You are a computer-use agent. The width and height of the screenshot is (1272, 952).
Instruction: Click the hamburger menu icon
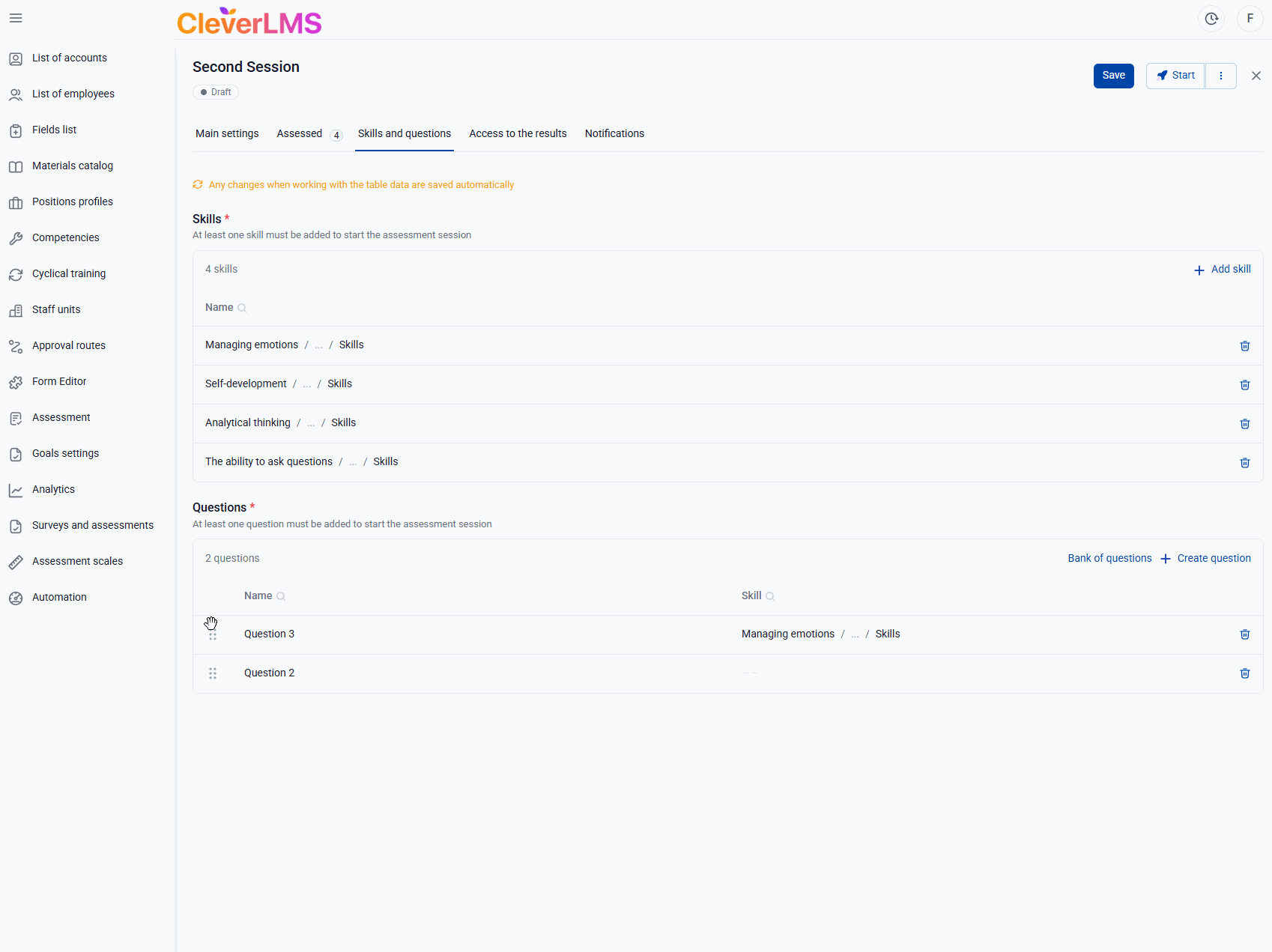(16, 18)
